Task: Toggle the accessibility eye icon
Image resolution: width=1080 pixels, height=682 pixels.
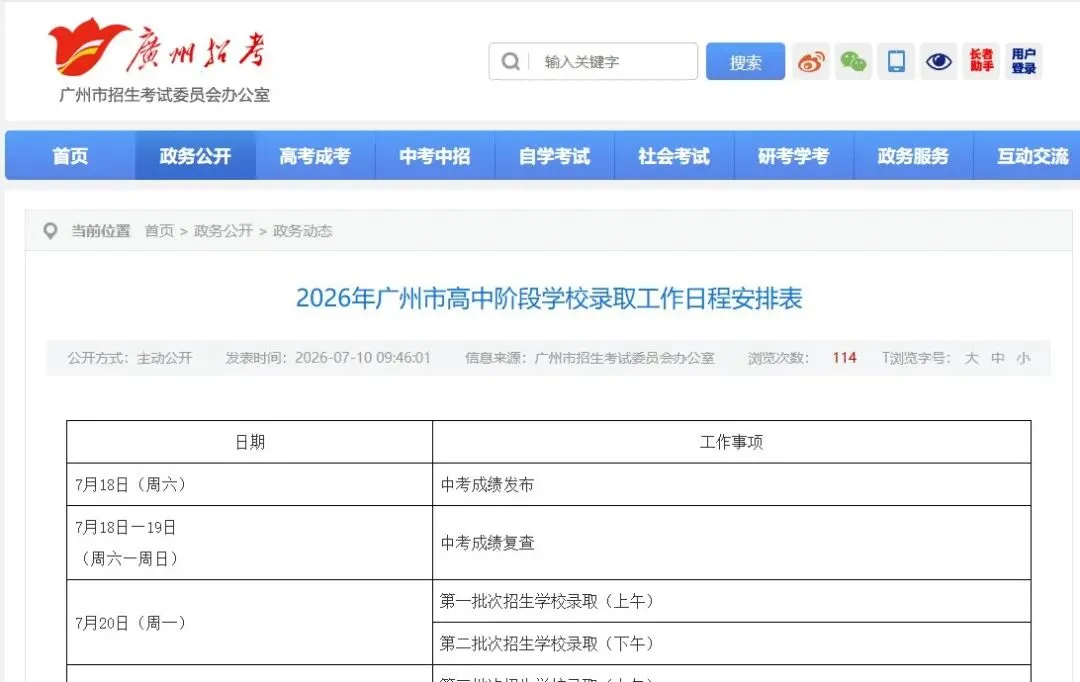Action: tap(939, 61)
